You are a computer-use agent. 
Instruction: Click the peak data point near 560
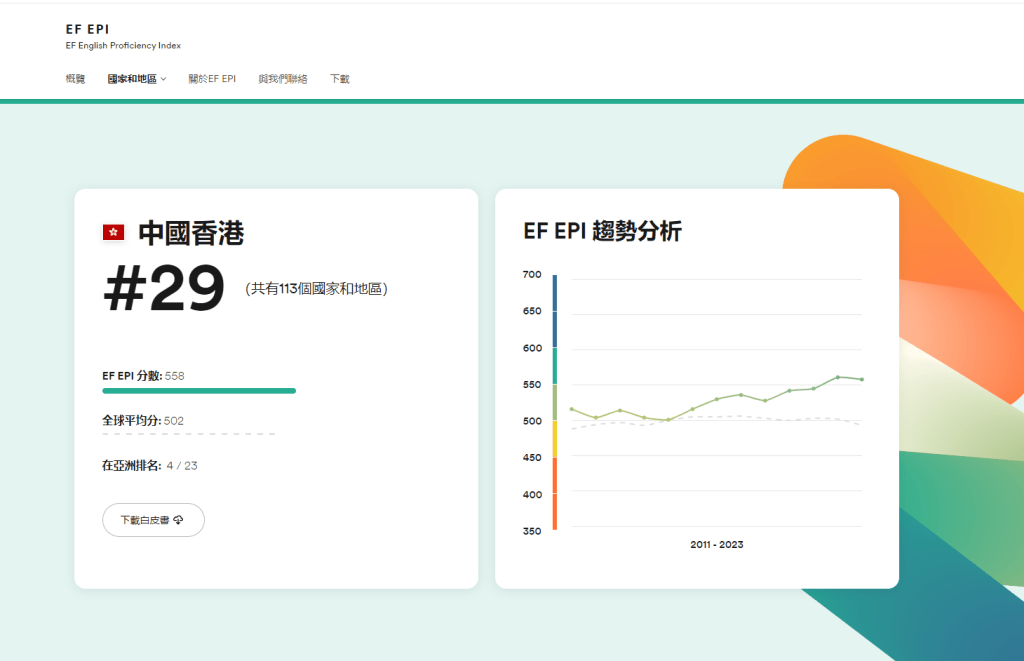coord(838,377)
